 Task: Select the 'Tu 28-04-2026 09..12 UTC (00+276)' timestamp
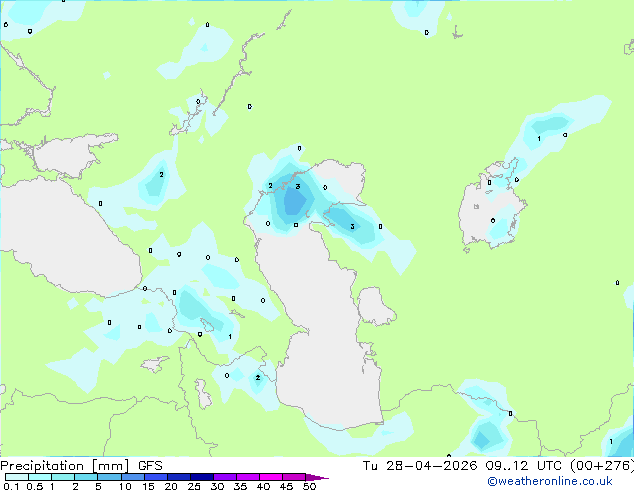[x=498, y=466]
